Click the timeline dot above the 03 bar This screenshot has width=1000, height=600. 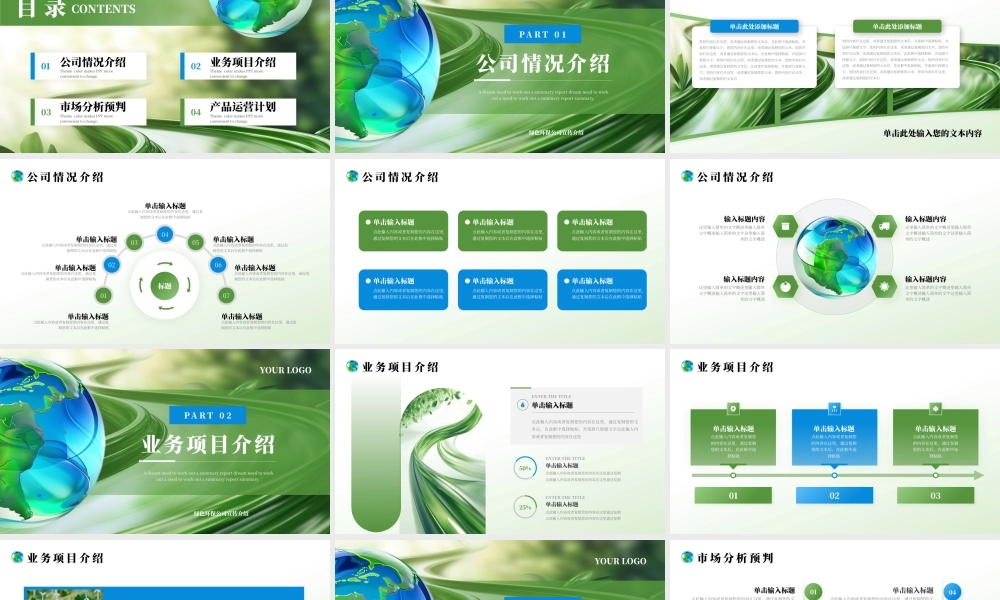(x=935, y=475)
